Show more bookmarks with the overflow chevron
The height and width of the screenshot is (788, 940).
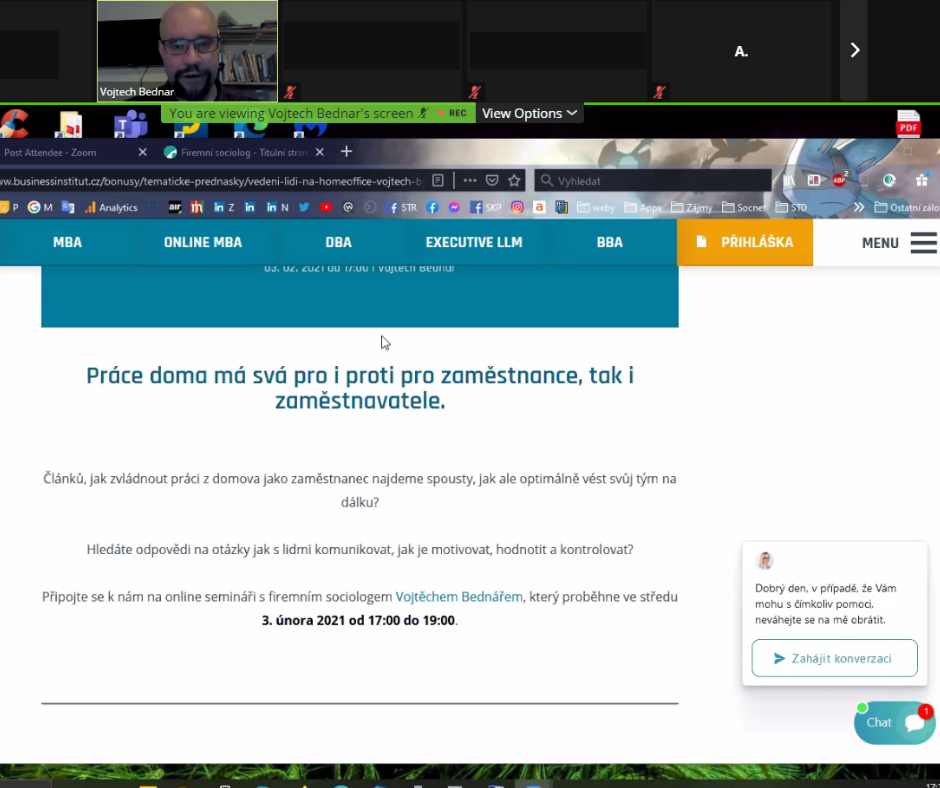tap(858, 207)
